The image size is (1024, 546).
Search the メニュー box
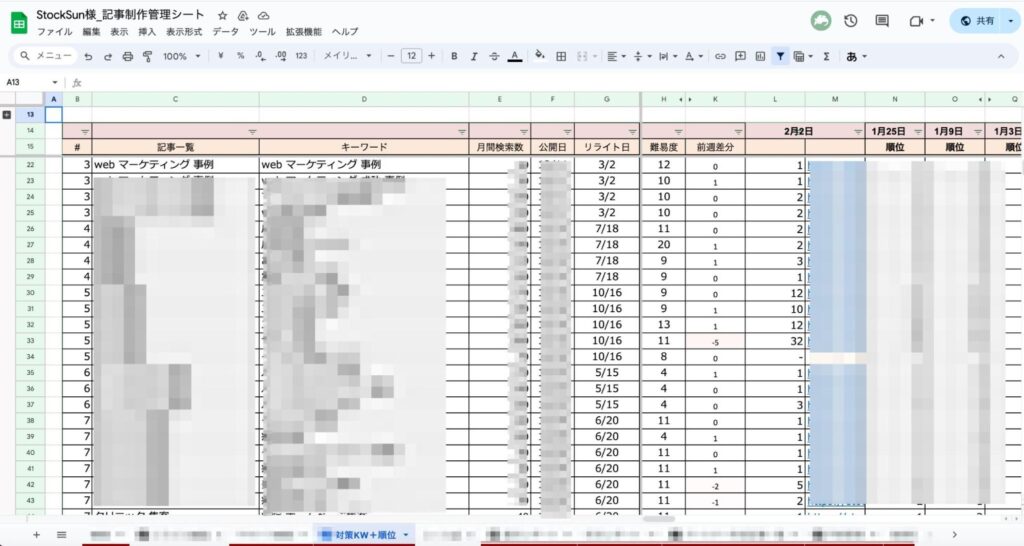click(45, 56)
